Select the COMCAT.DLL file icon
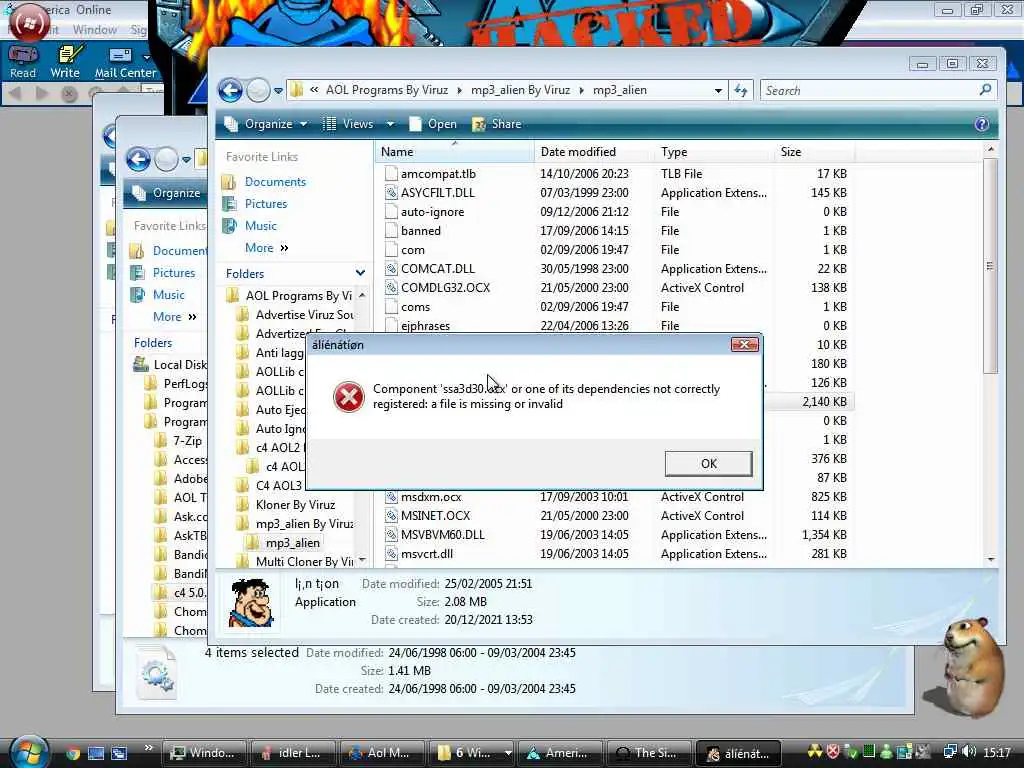The height and width of the screenshot is (768, 1024). click(x=391, y=268)
